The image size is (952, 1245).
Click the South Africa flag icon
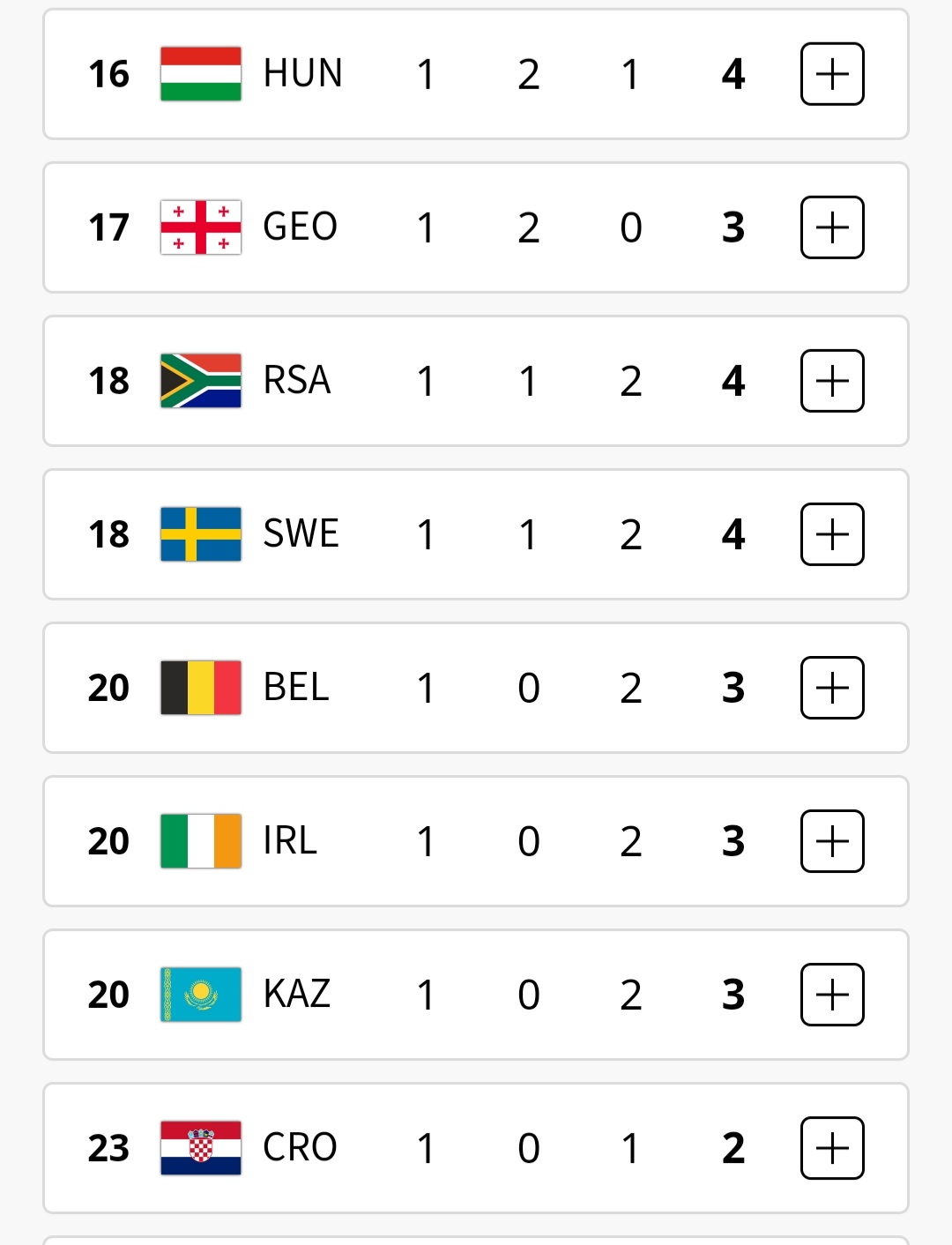point(201,381)
